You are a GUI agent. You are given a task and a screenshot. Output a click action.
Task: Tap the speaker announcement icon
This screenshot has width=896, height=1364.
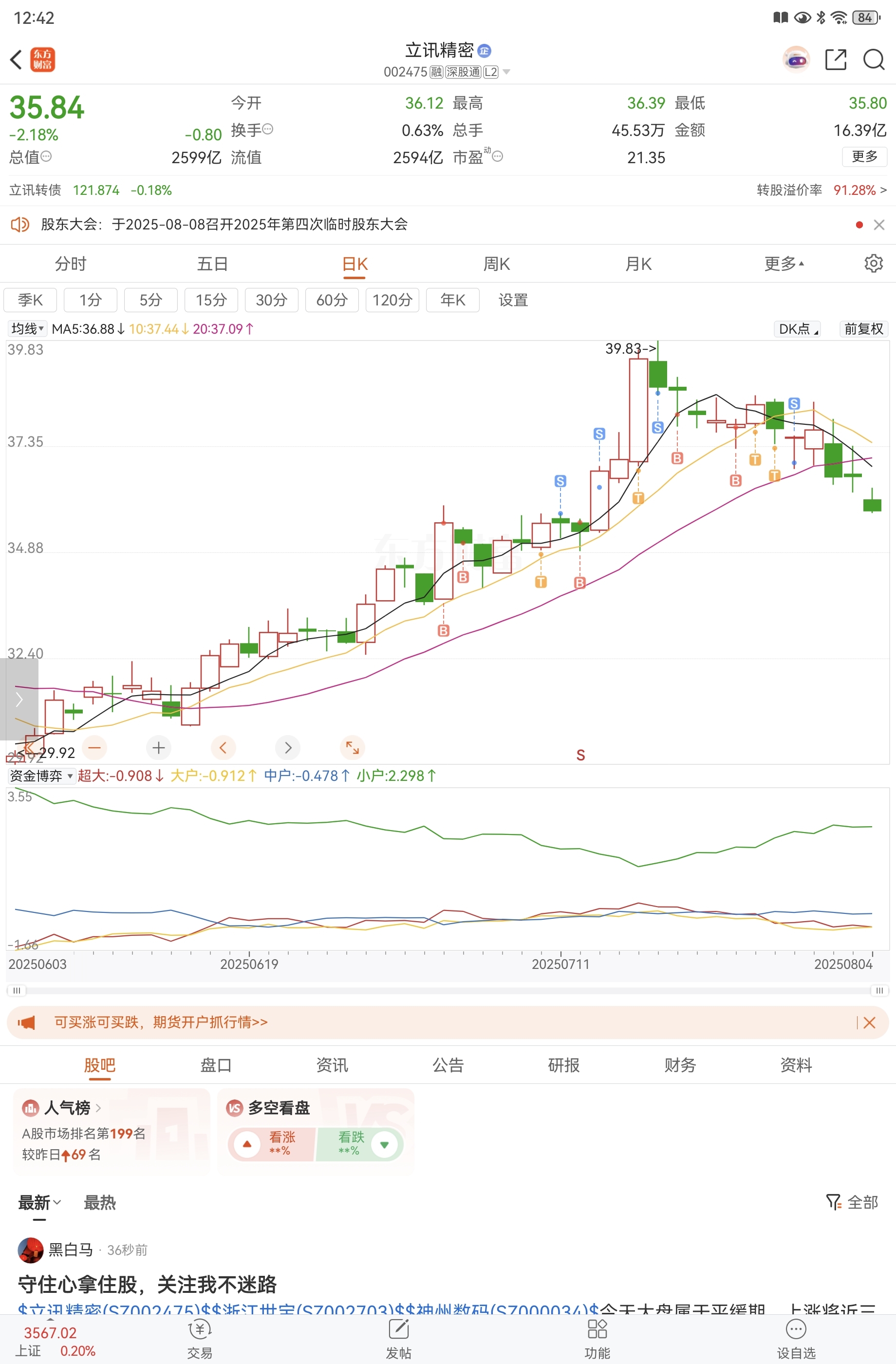(x=20, y=224)
